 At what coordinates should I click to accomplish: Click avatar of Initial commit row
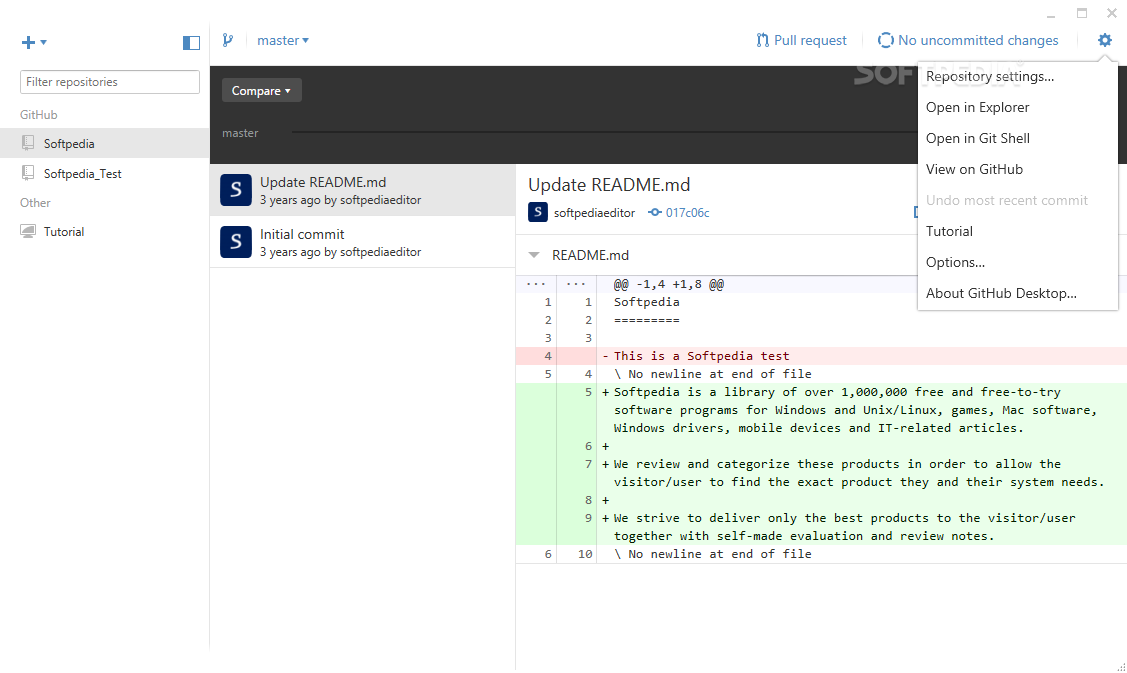(236, 242)
